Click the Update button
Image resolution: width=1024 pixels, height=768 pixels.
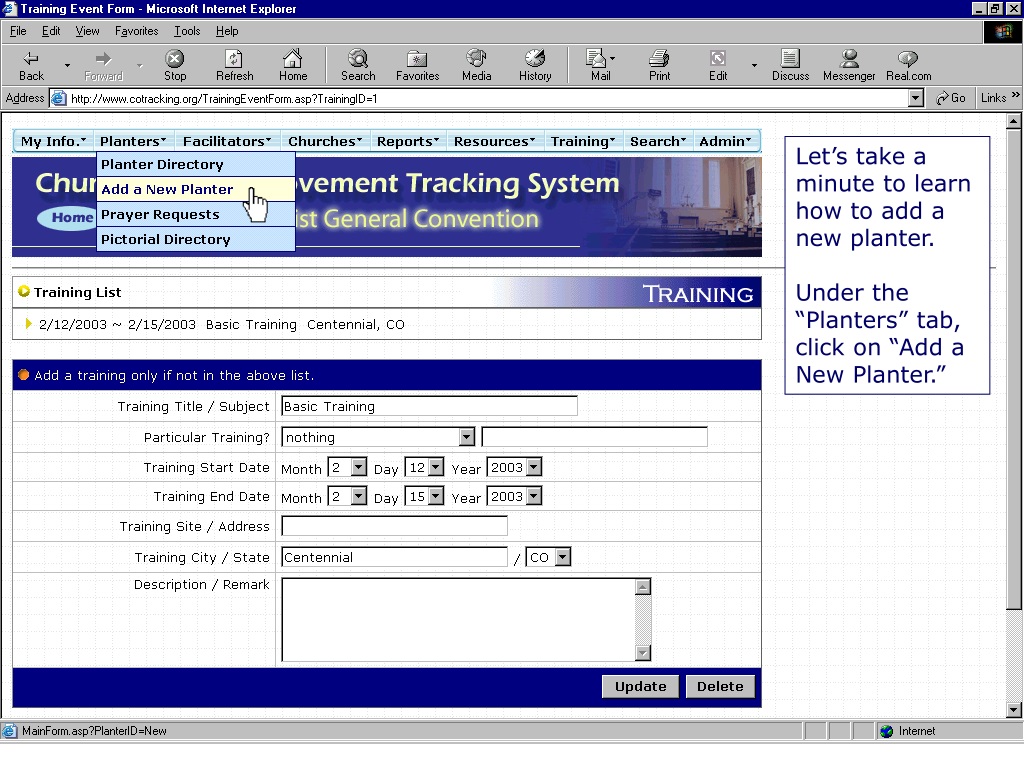tap(640, 686)
